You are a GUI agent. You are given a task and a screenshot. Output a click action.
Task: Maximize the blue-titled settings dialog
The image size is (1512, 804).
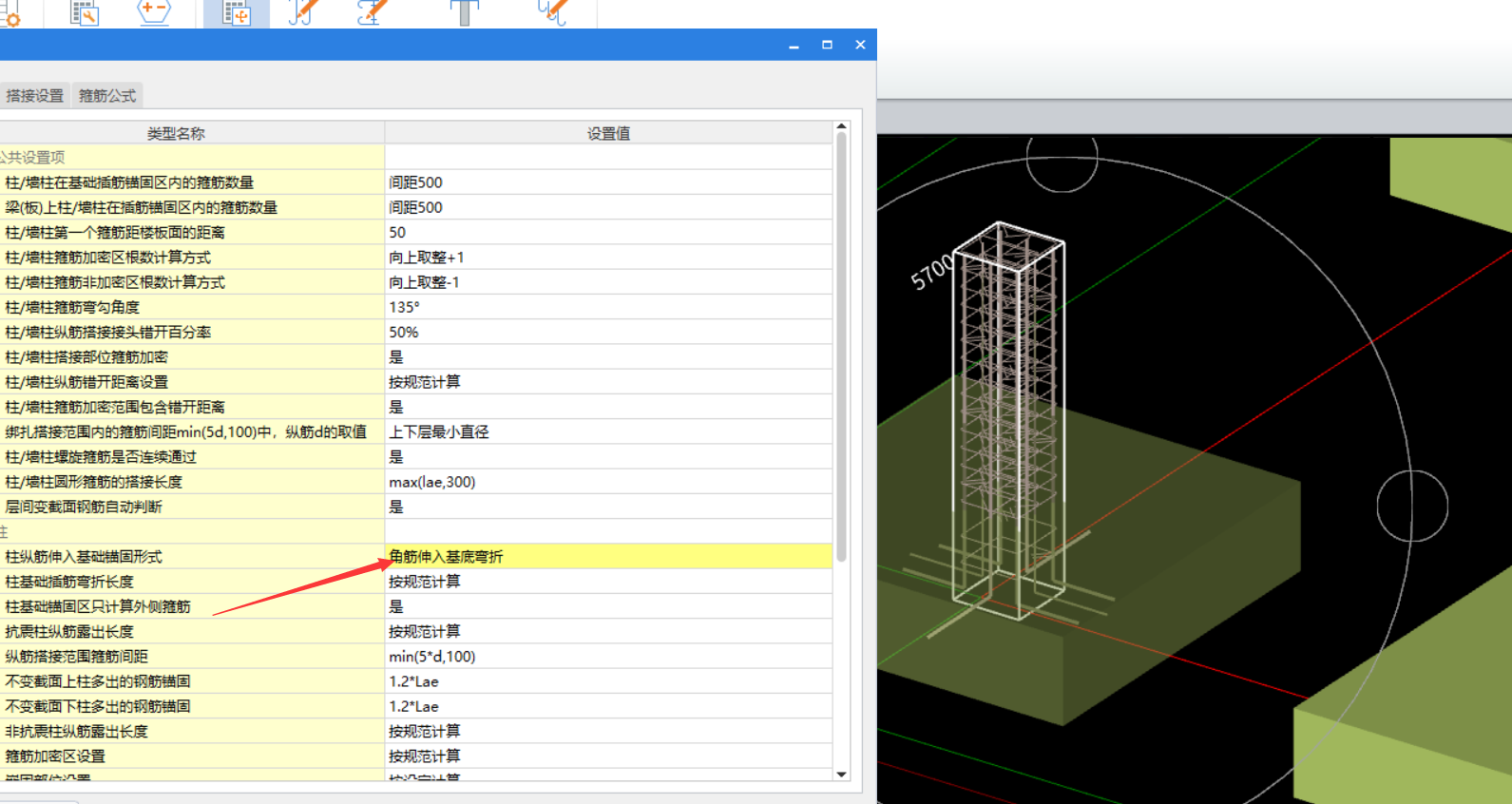tap(827, 45)
